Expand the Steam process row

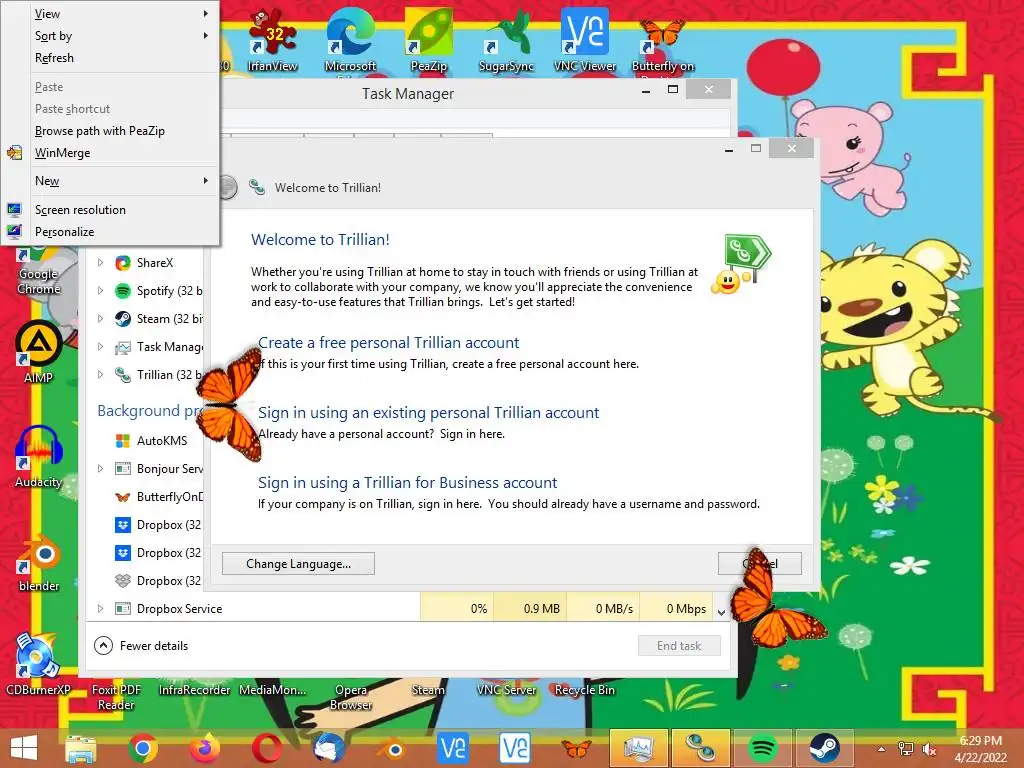coord(100,319)
